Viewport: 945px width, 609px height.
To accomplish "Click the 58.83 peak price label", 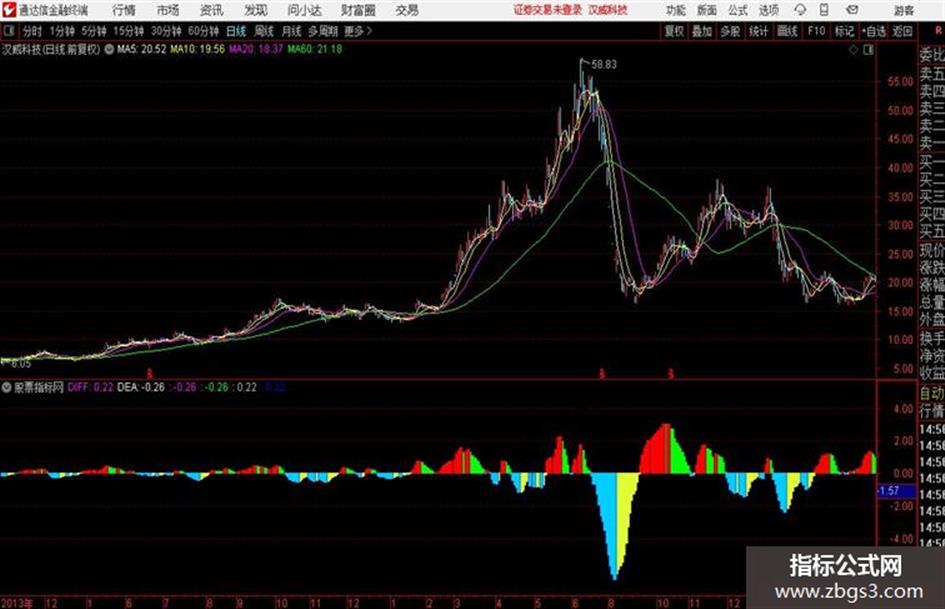I will tap(604, 65).
